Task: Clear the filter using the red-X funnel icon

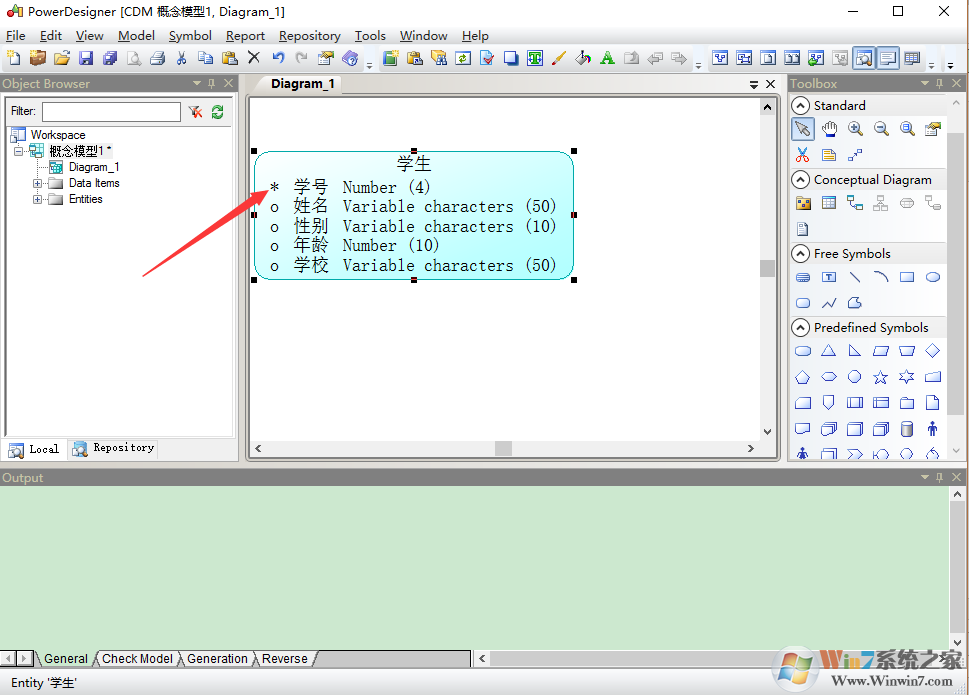Action: click(x=195, y=112)
